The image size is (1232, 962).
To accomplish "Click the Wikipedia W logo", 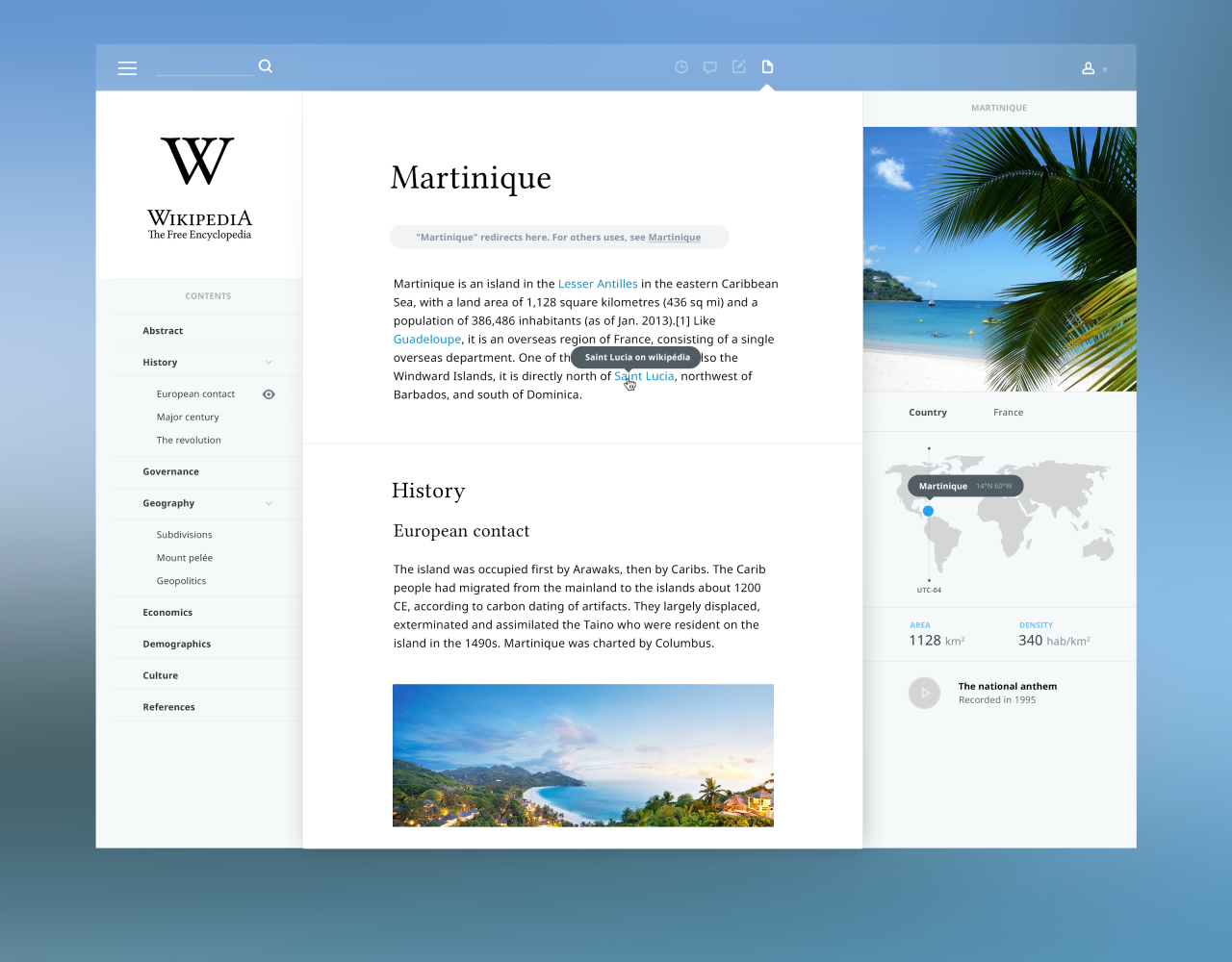I will pyautogui.click(x=198, y=161).
